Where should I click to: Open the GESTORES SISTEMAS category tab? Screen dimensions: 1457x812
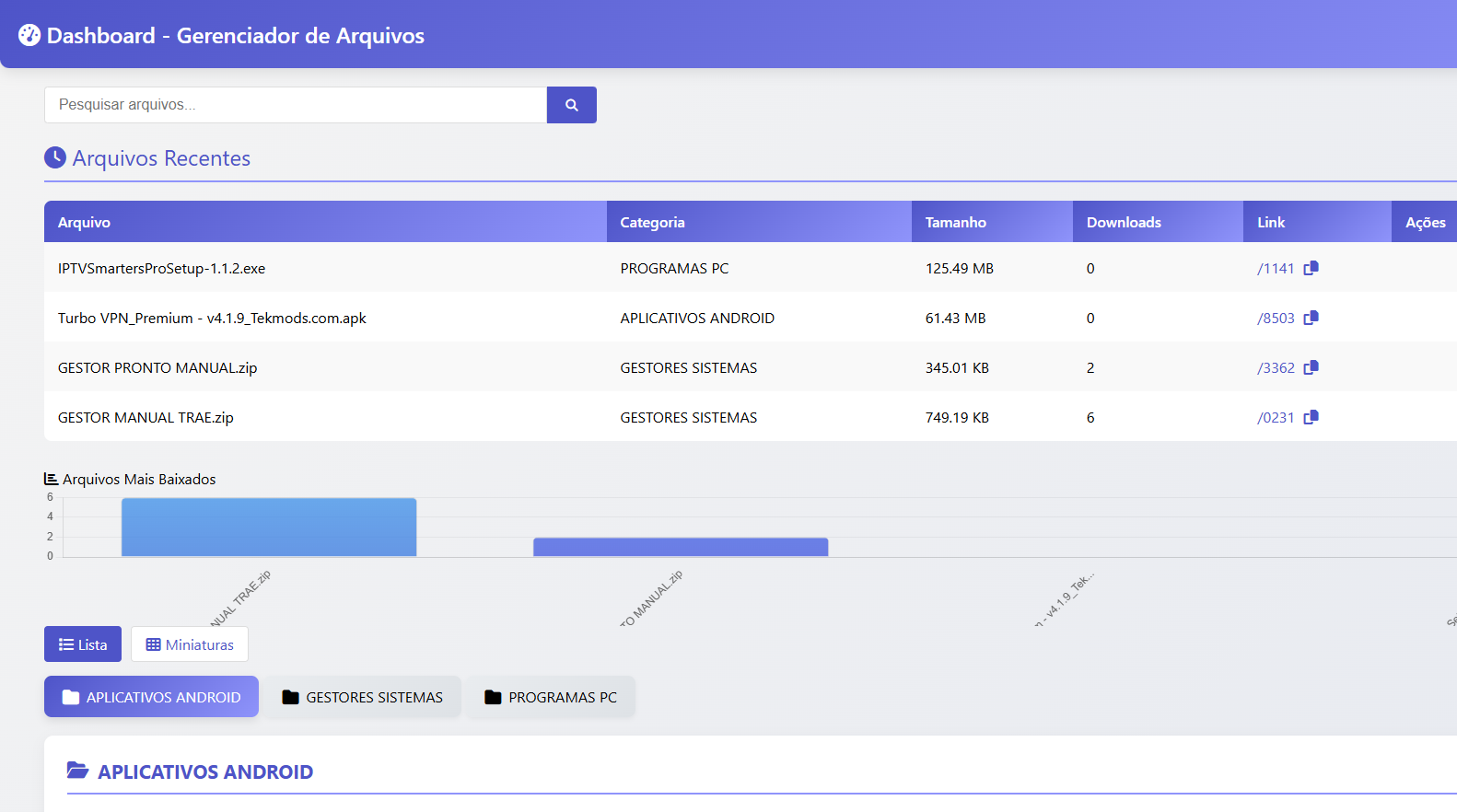362,697
